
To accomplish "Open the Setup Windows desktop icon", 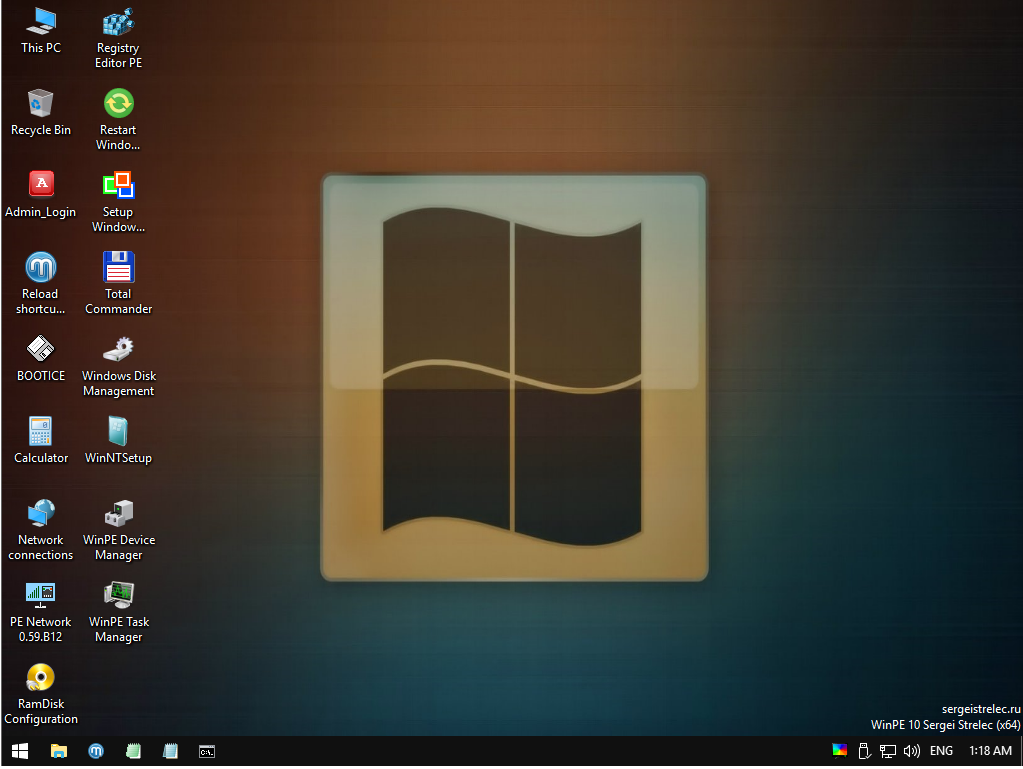I will click(x=118, y=185).
